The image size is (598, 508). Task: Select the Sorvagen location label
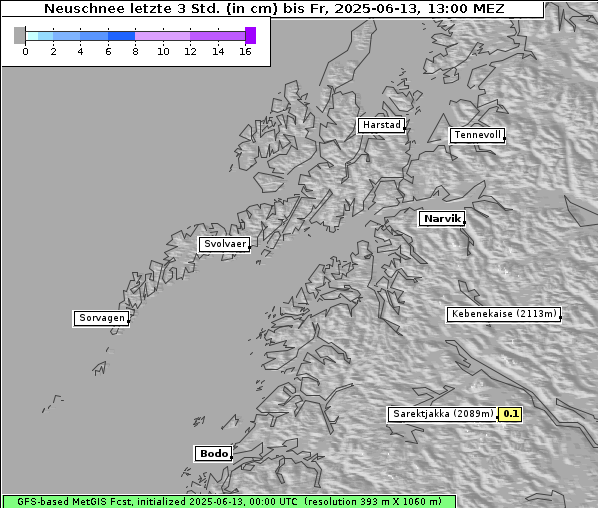101,318
